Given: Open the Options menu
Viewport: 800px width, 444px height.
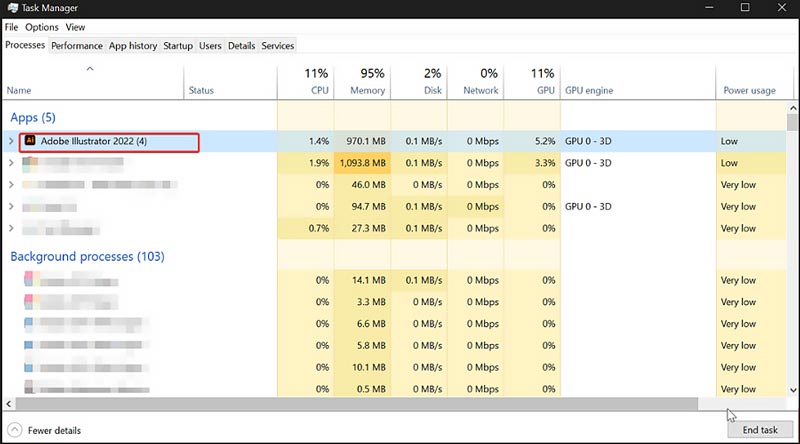Looking at the screenshot, I should (42, 27).
